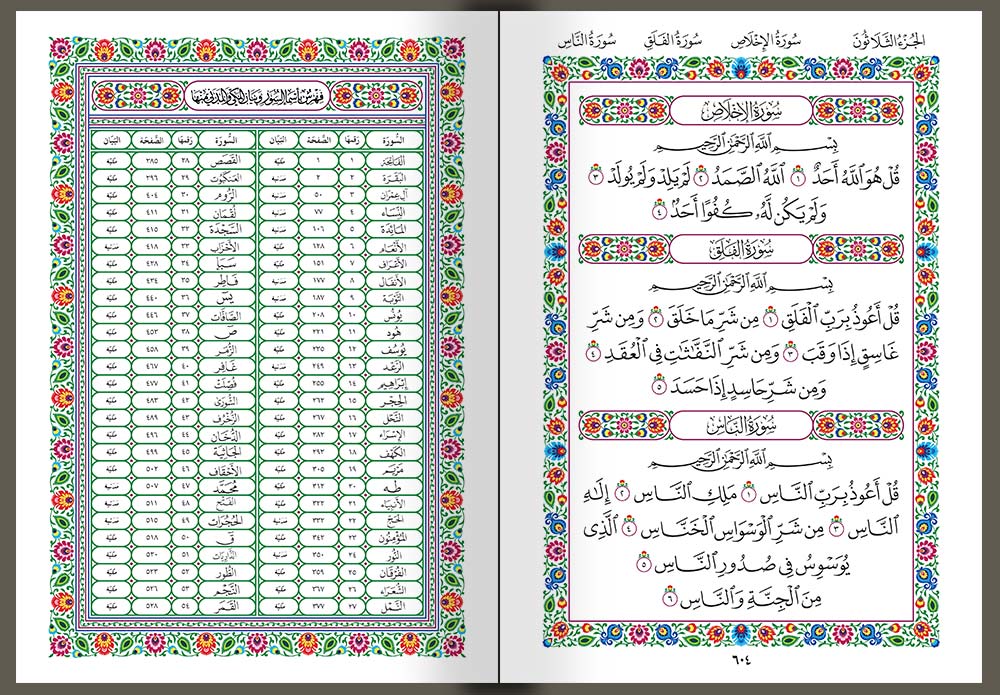
Task: Click index entry الزخرف
Action: (x=226, y=419)
